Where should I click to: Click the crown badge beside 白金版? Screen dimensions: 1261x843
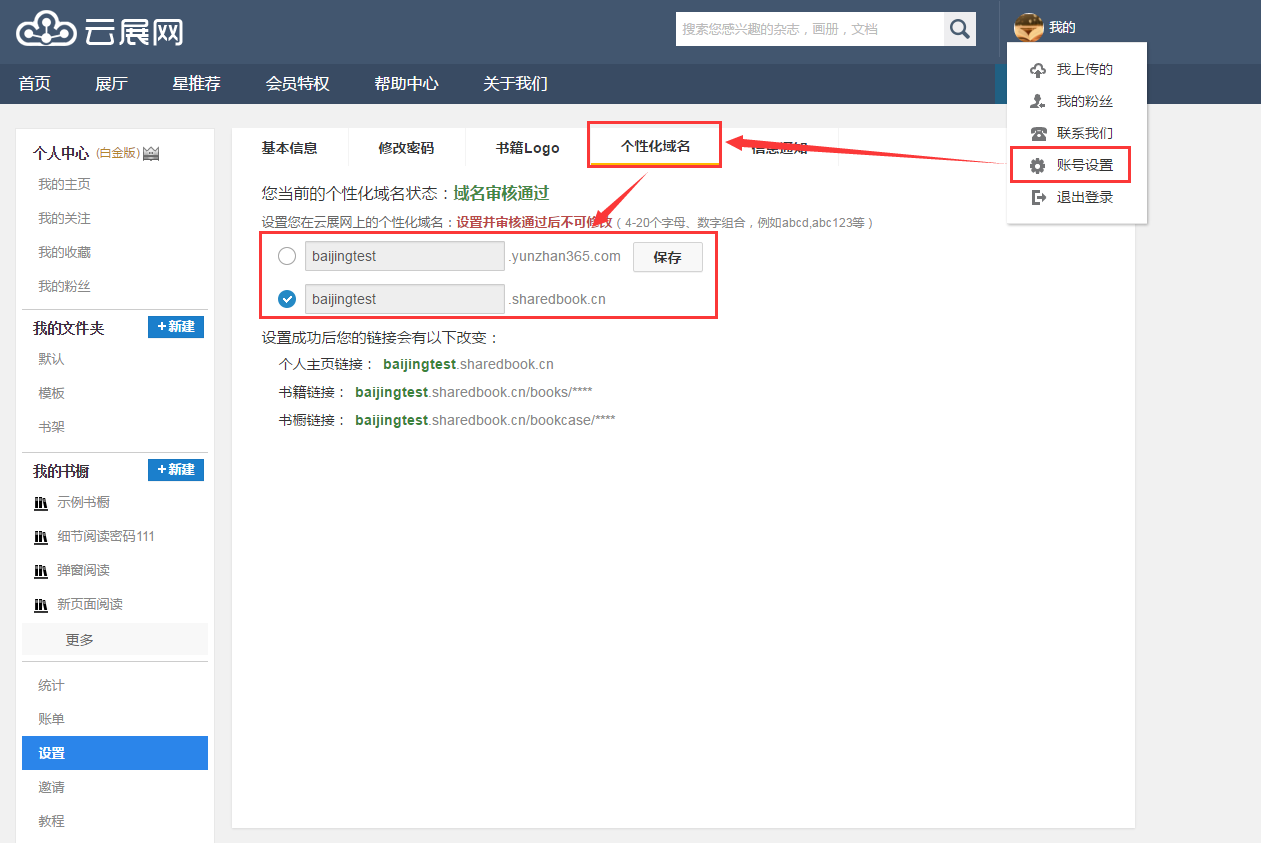[149, 154]
